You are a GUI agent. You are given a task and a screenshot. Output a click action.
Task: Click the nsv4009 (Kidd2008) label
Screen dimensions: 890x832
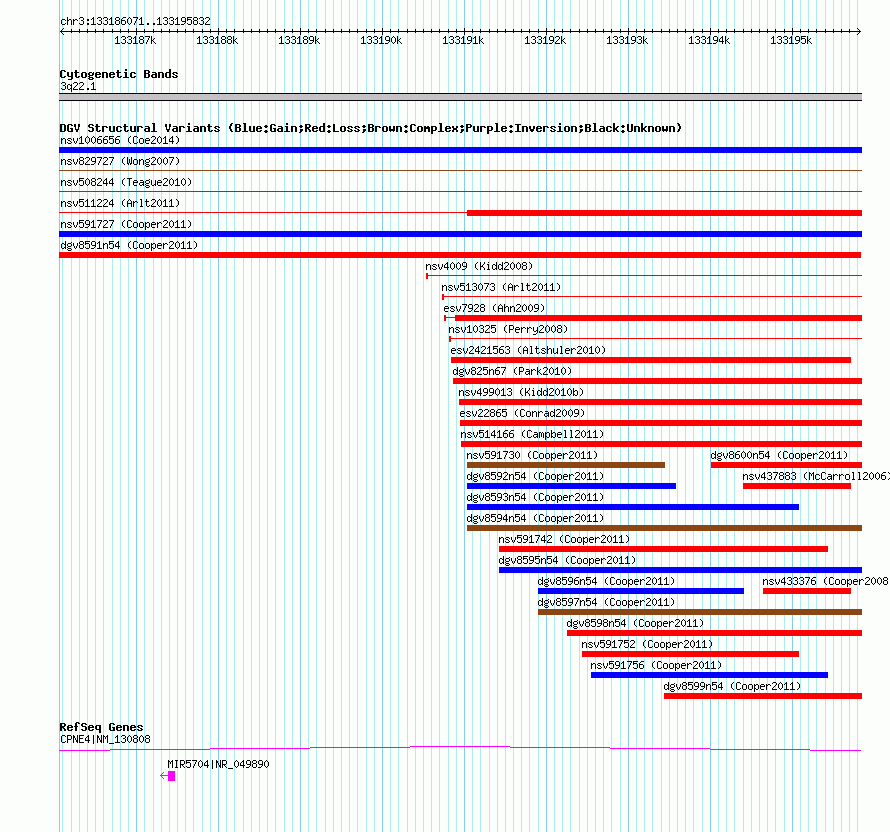tap(479, 266)
